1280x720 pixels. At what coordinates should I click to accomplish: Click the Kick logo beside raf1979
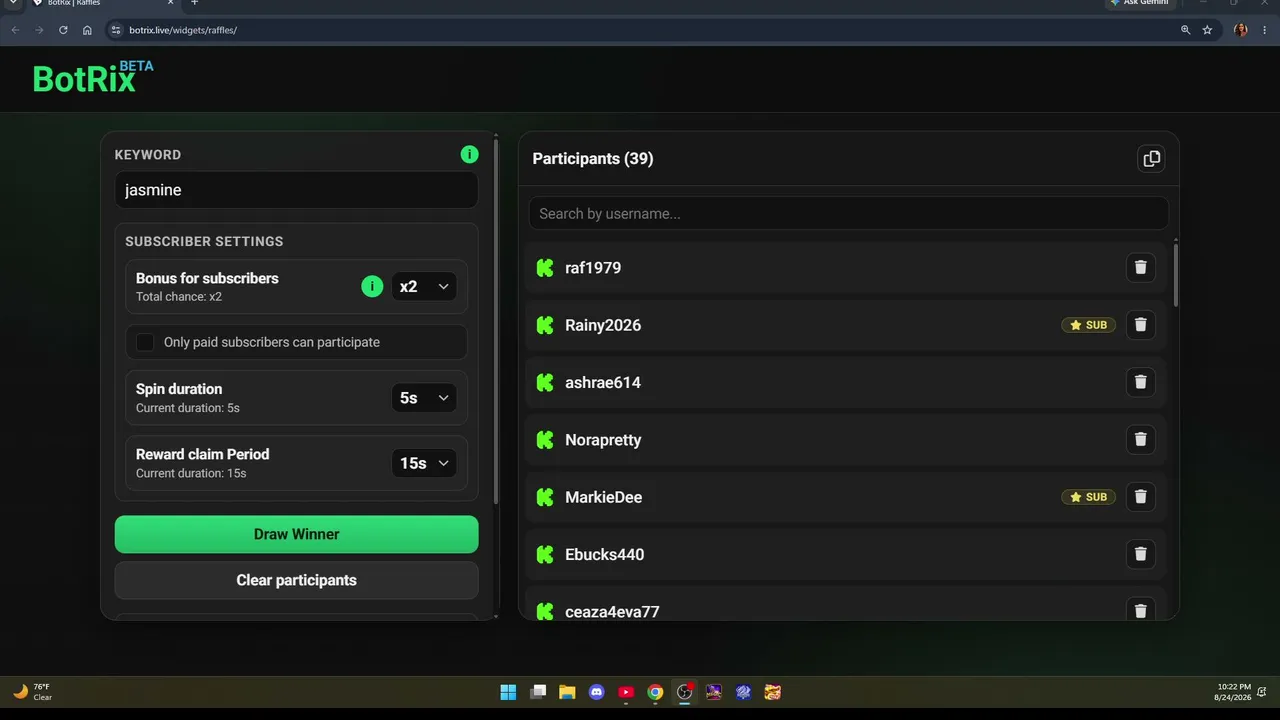(x=545, y=268)
